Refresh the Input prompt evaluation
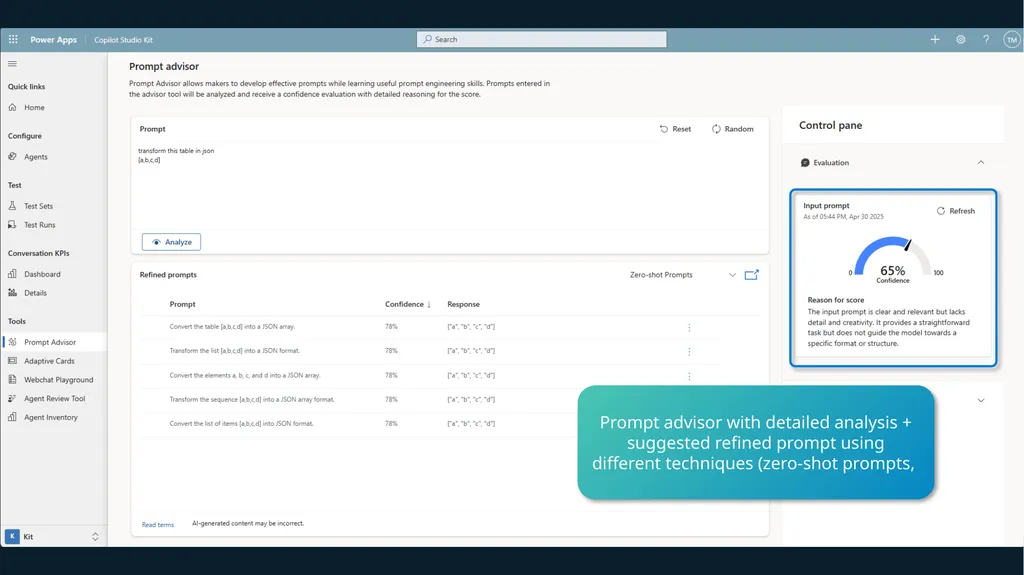The image size is (1024, 575). point(955,211)
